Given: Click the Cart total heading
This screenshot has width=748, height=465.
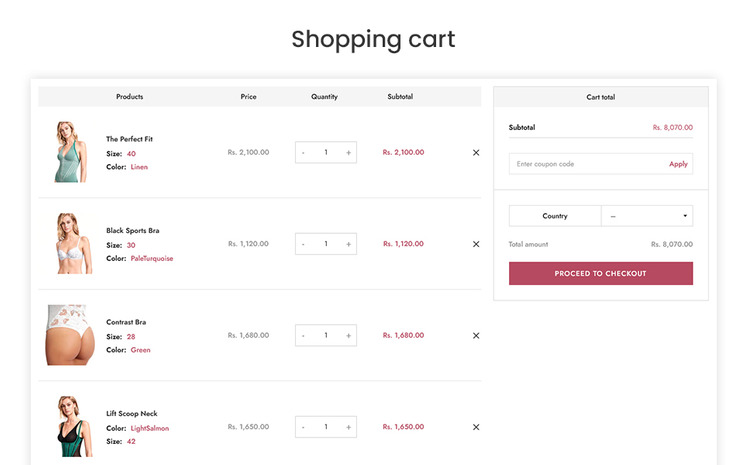Looking at the screenshot, I should point(601,97).
